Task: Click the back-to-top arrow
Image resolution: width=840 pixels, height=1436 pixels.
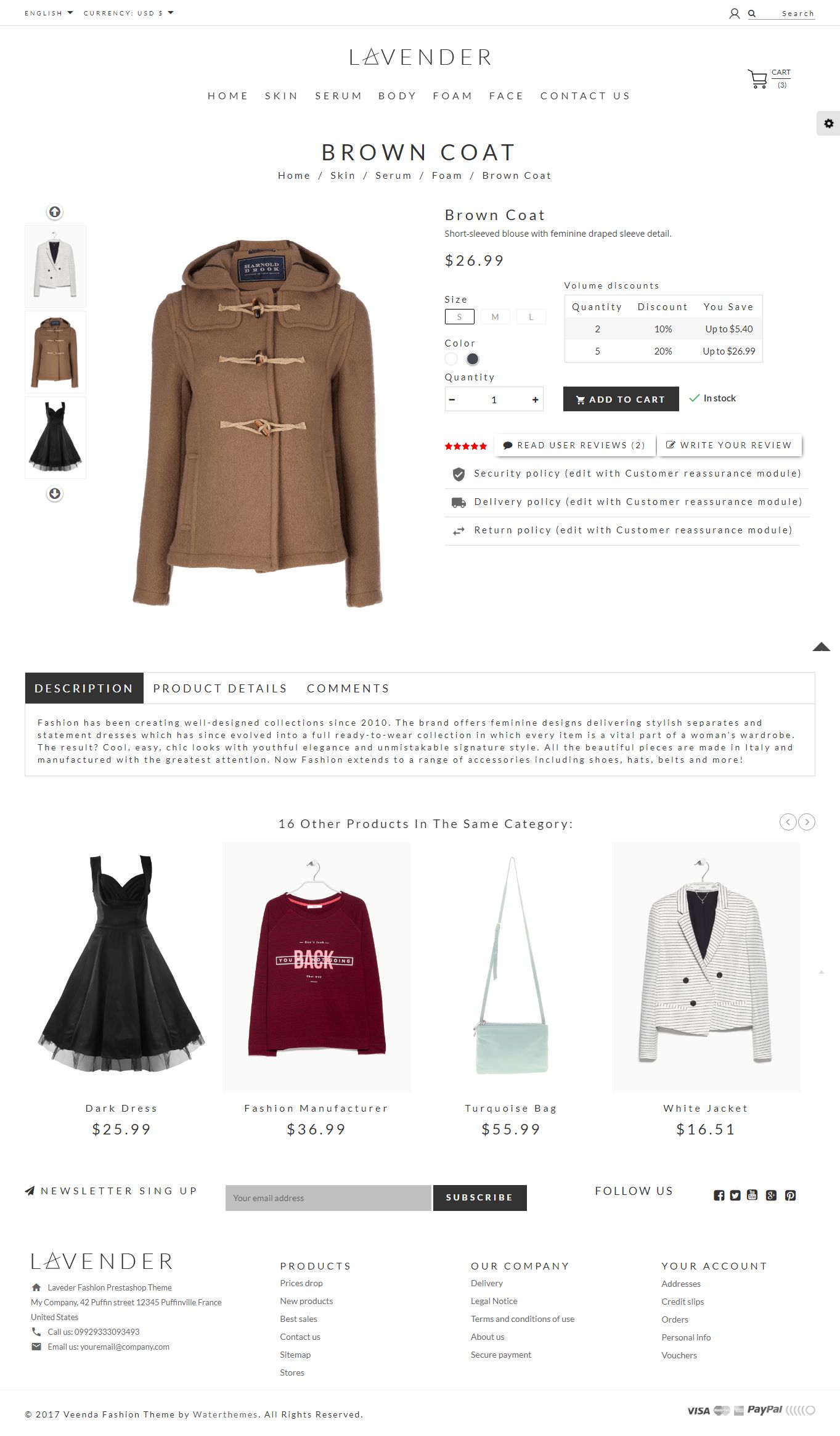Action: [821, 647]
